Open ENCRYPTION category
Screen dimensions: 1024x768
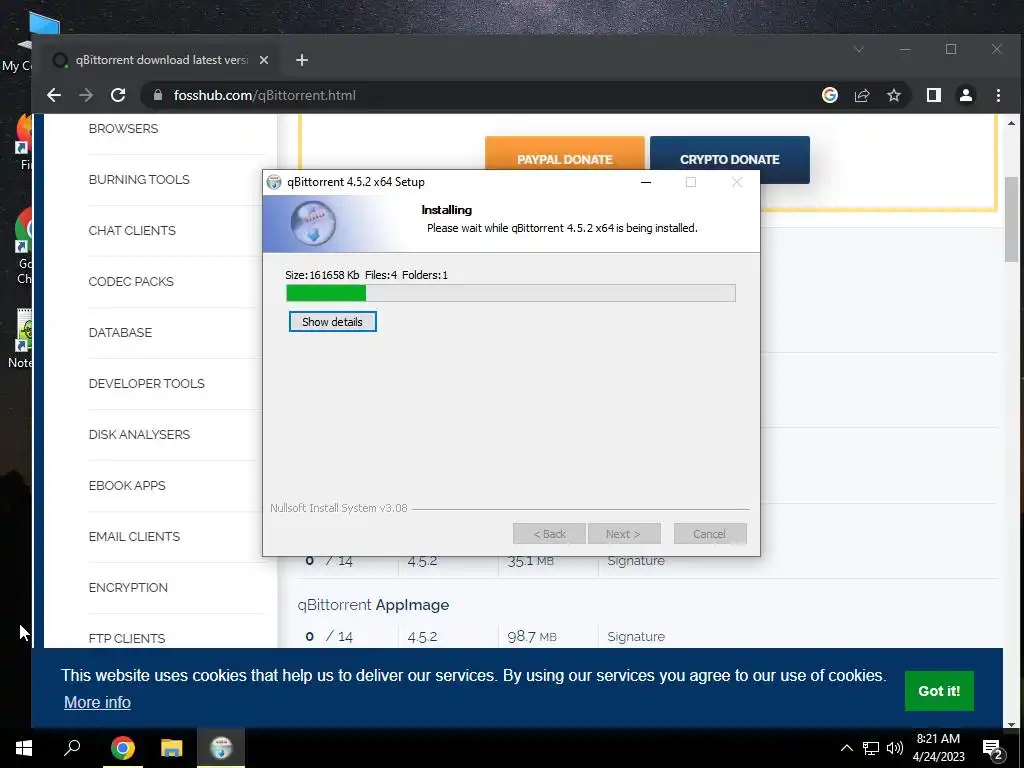128,587
